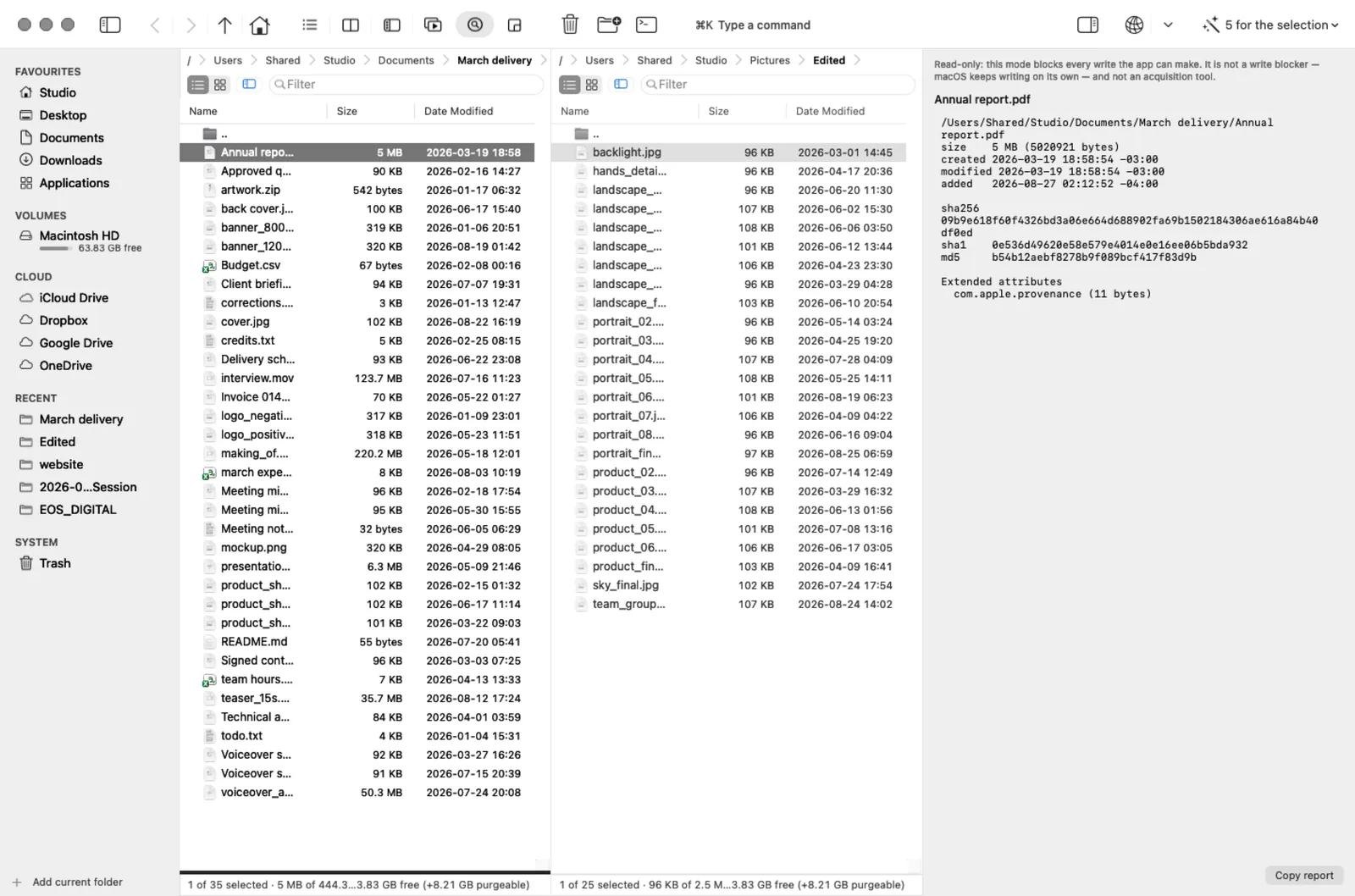Switch left pane to grid view
The width and height of the screenshot is (1355, 896).
[x=220, y=85]
